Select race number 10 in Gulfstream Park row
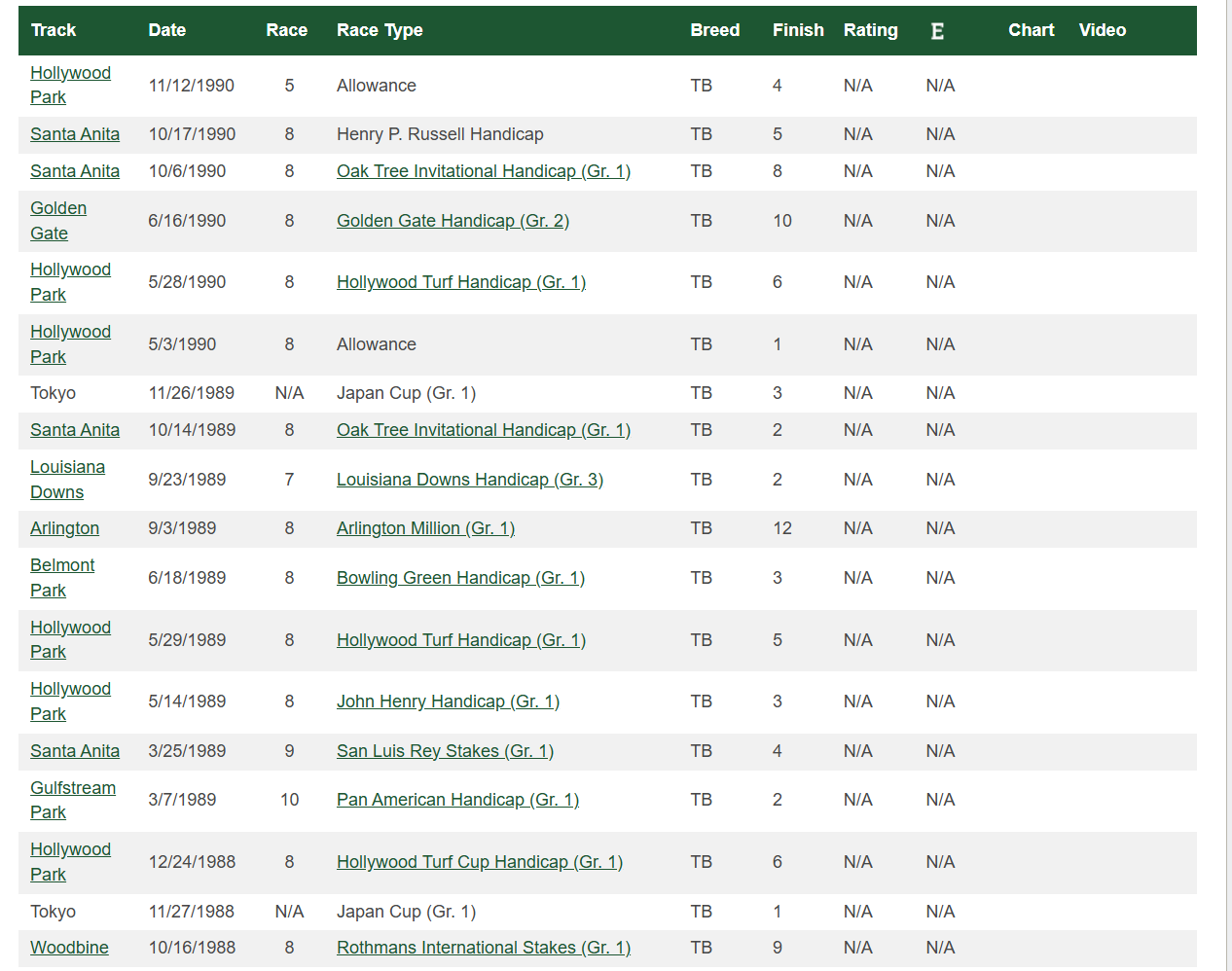Viewport: 1232px width, 971px height. point(289,800)
